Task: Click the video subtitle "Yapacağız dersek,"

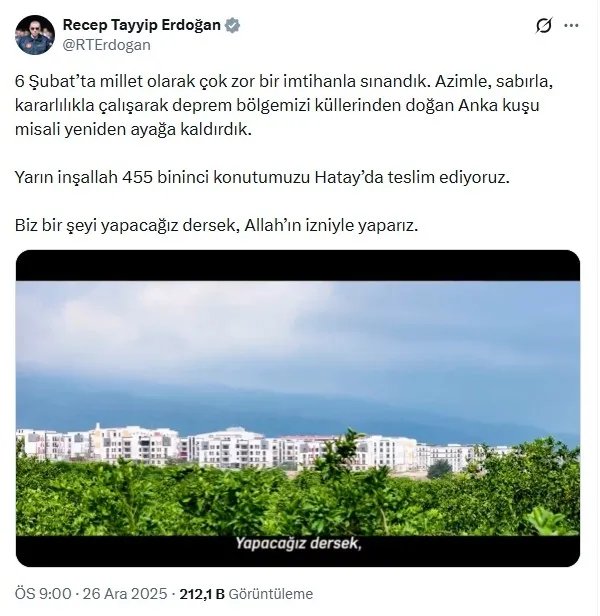Action: click(x=298, y=543)
